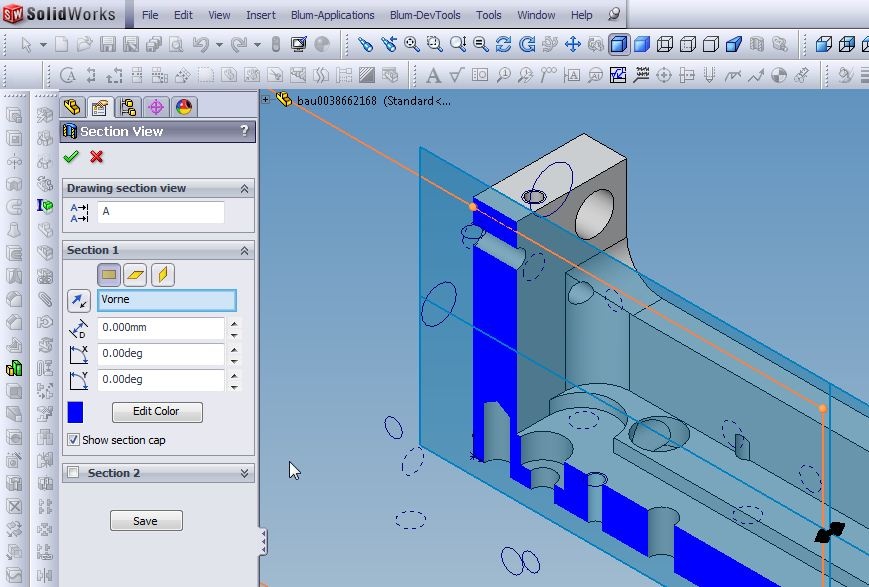This screenshot has width=869, height=587.
Task: Select the Zoom In/Out tool
Action: click(x=458, y=44)
